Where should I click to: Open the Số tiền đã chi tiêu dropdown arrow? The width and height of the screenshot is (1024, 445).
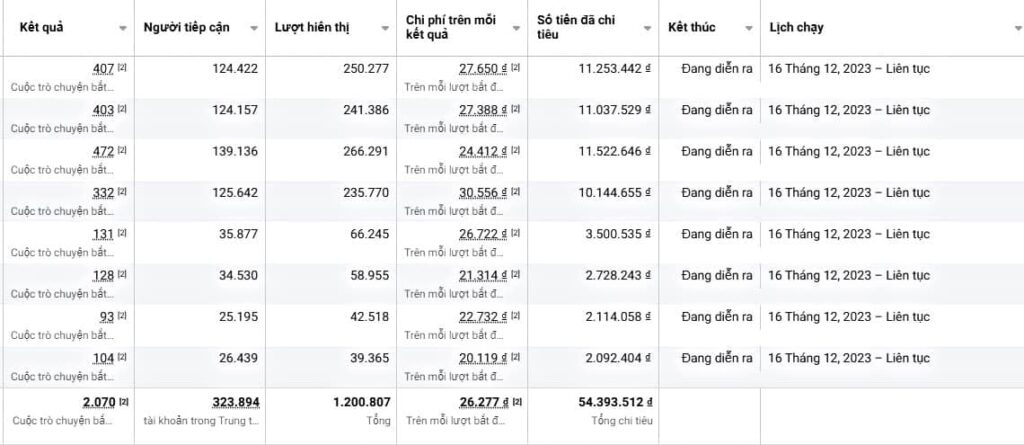649,28
